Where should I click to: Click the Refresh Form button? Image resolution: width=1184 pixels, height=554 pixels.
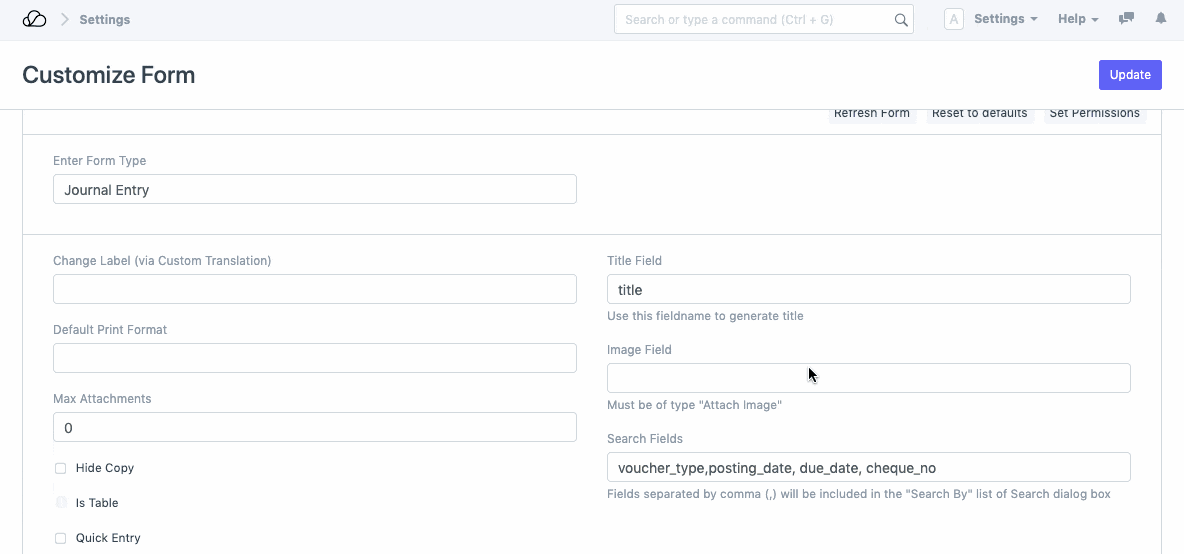point(872,114)
